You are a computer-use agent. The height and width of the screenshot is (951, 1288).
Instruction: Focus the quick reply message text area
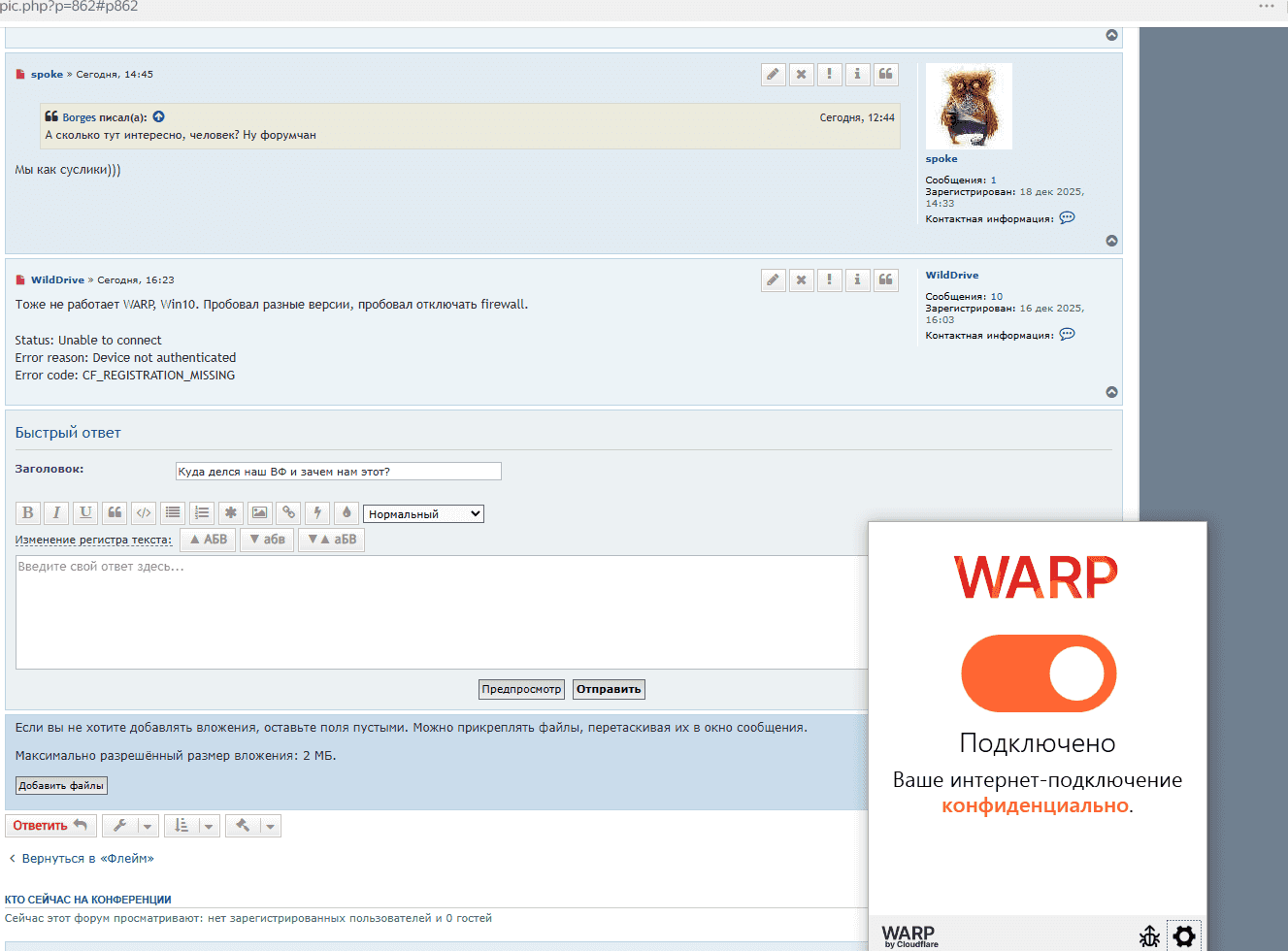(x=443, y=612)
